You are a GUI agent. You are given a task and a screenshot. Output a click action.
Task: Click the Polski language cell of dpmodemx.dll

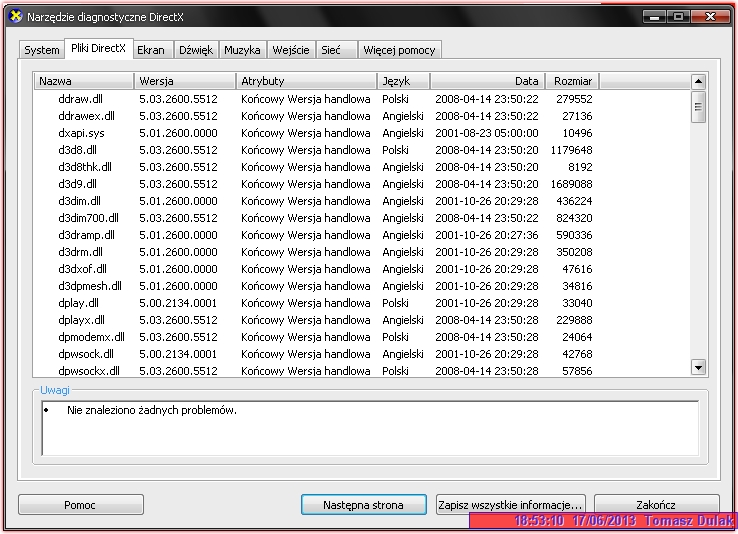coord(395,337)
